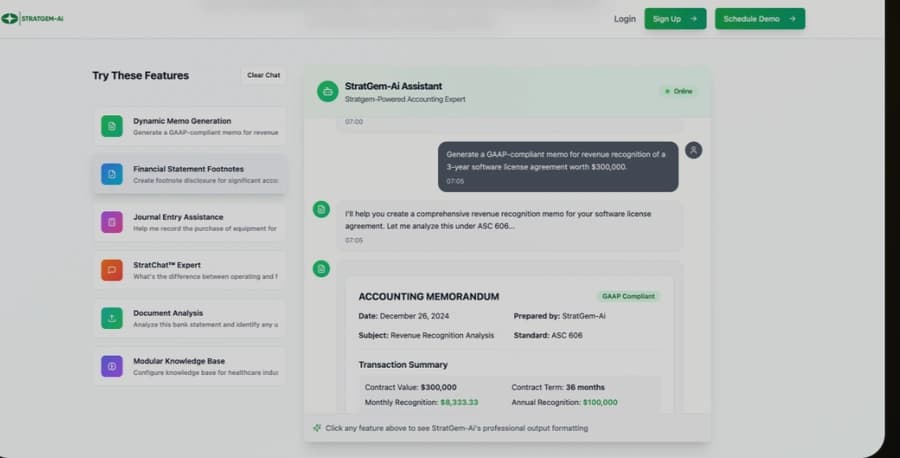This screenshot has height=458, width=900.
Task: Click the ACCOUNTING MEMORANDUM heading
Action: [429, 297]
